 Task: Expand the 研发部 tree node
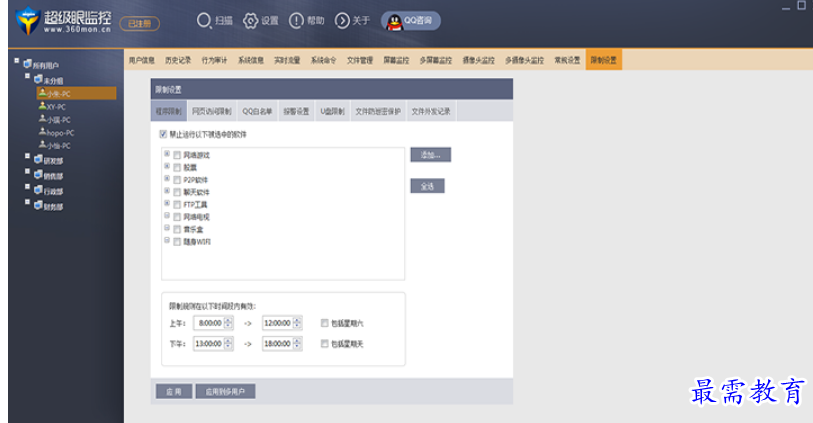point(27,156)
